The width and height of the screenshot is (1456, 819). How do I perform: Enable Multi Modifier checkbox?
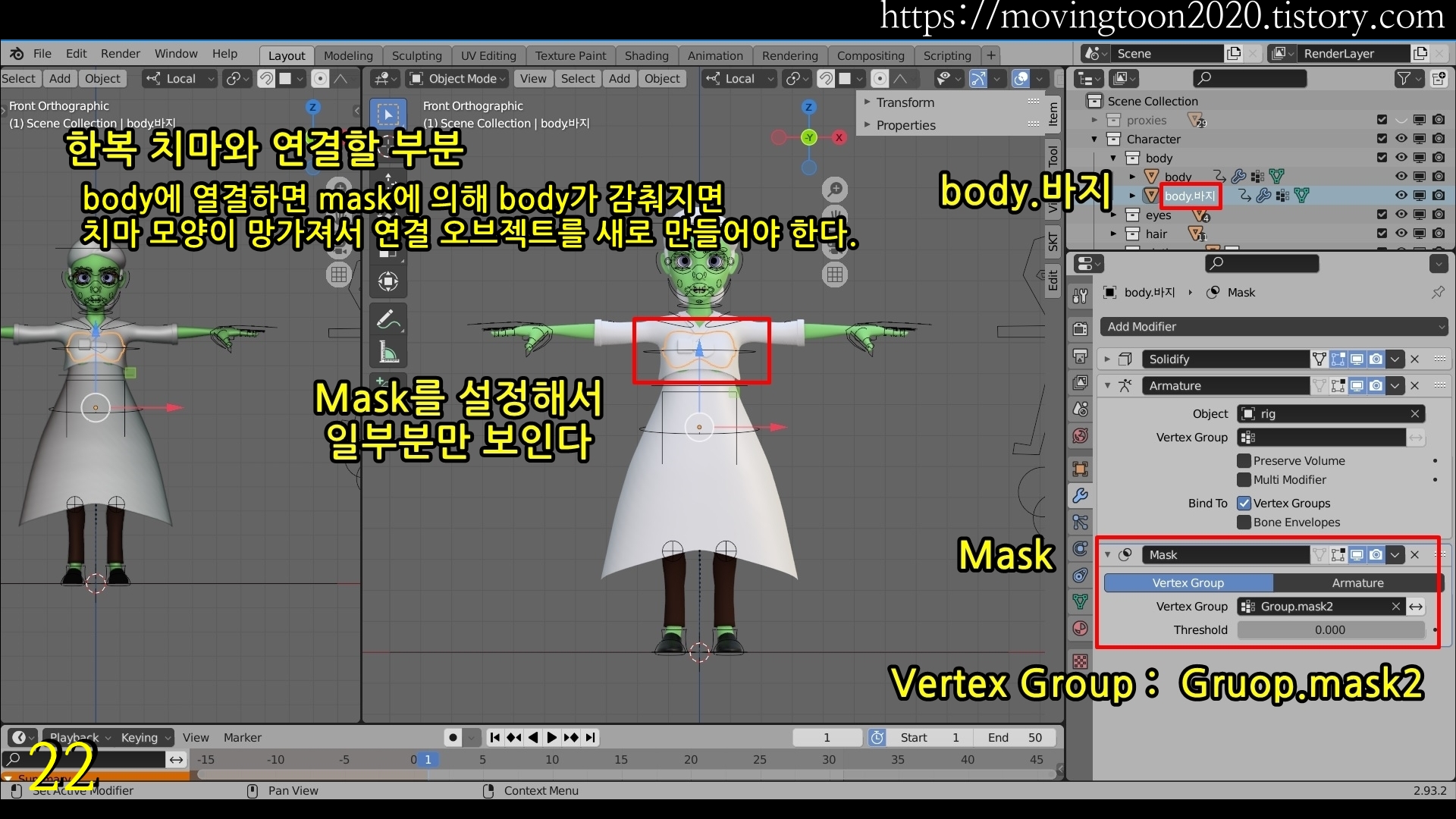click(1244, 479)
